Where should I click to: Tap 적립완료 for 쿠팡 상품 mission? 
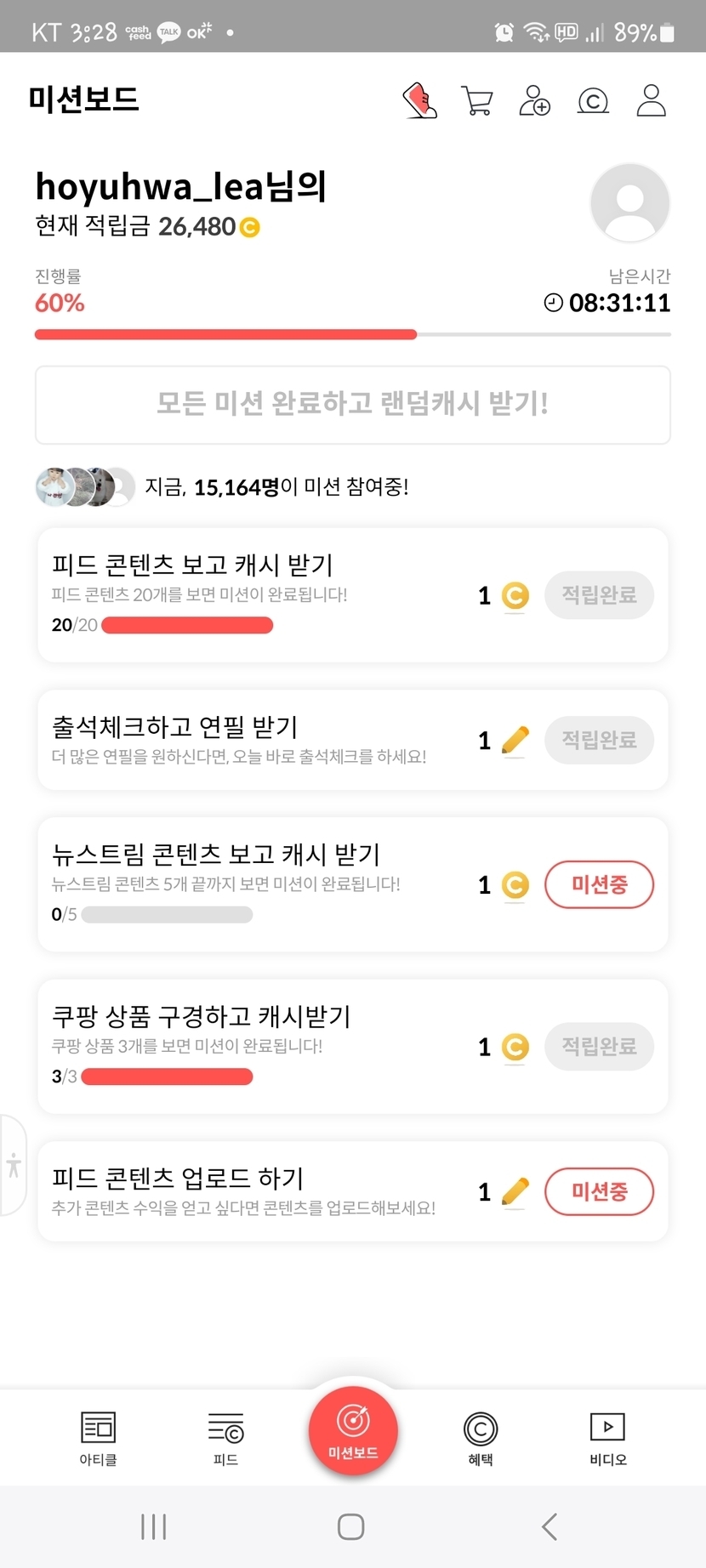pyautogui.click(x=599, y=1046)
